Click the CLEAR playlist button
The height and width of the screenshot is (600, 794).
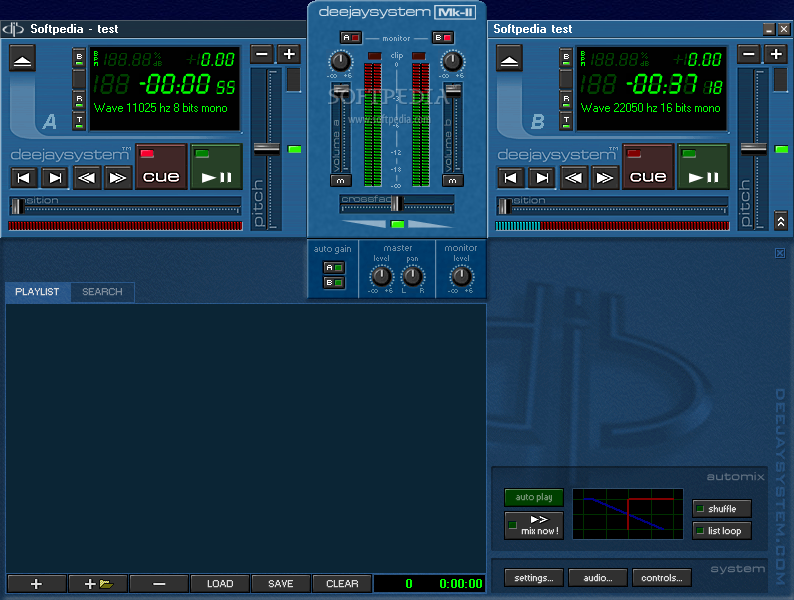click(x=342, y=584)
